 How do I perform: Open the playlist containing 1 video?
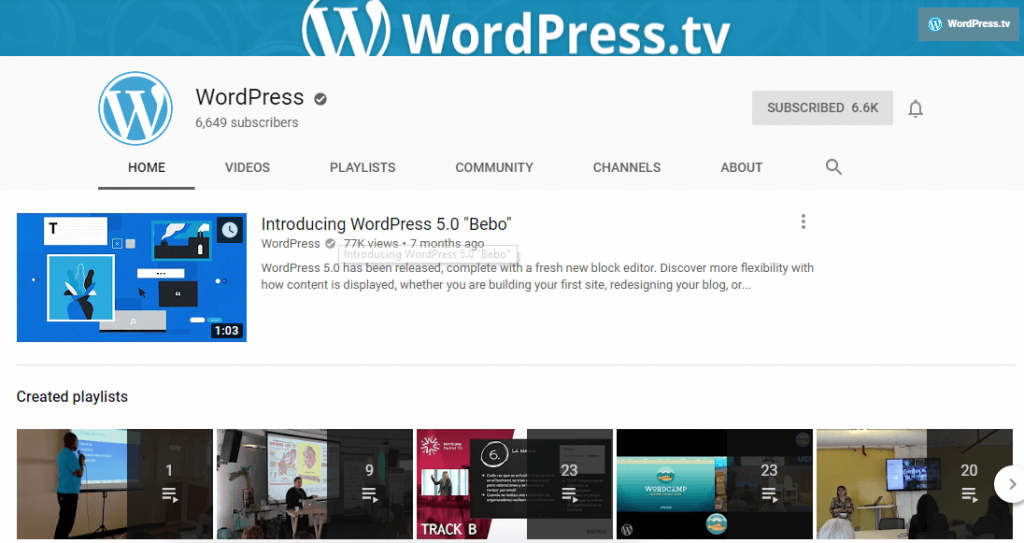pyautogui.click(x=115, y=484)
